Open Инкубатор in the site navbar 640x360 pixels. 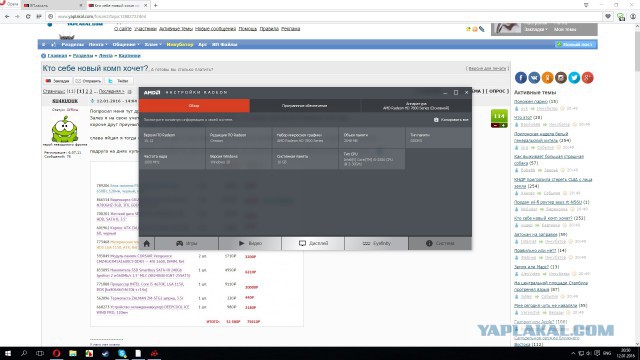180,44
